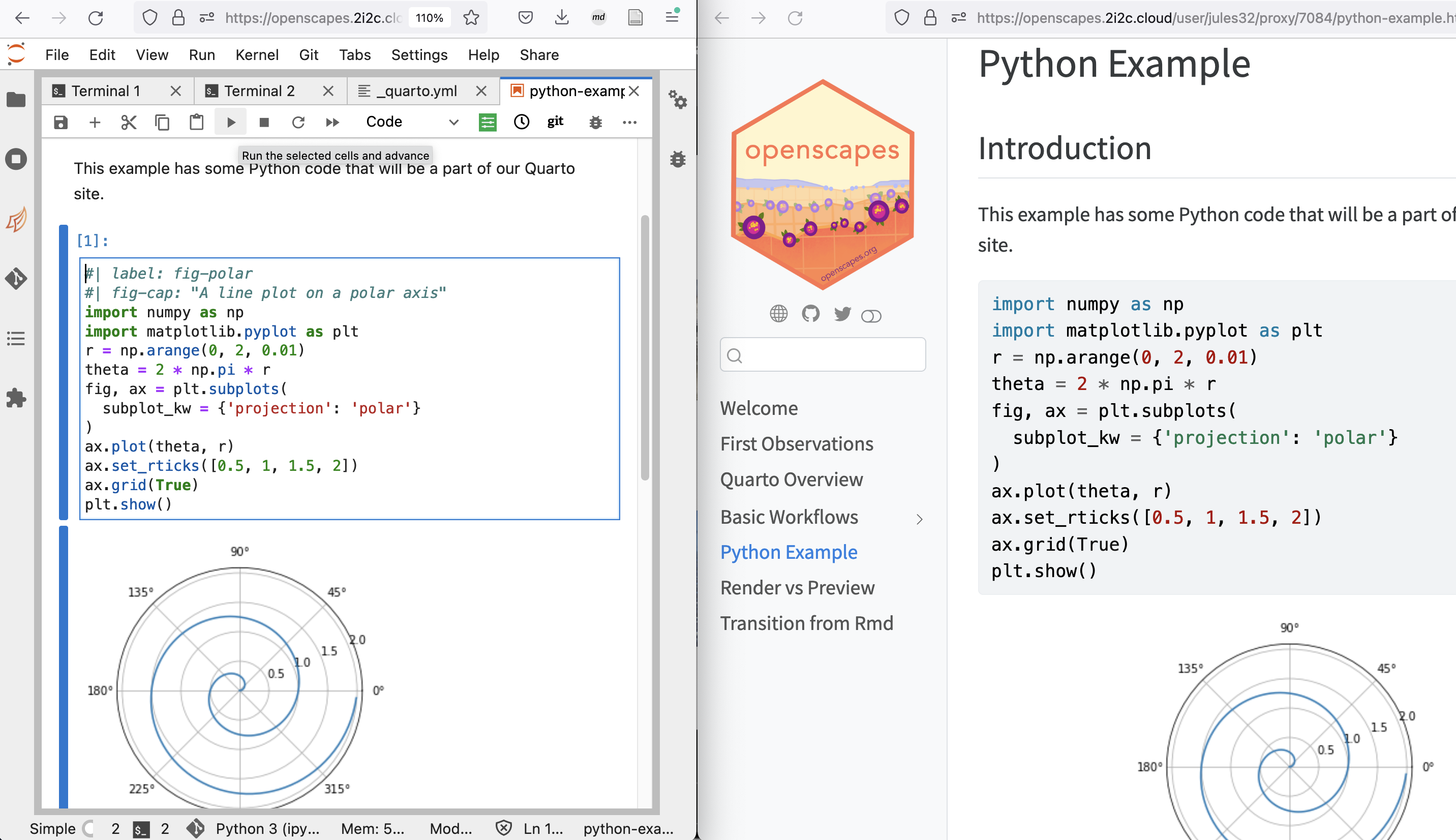Open the Kernel menu
This screenshot has width=1456, height=840.
tap(257, 55)
